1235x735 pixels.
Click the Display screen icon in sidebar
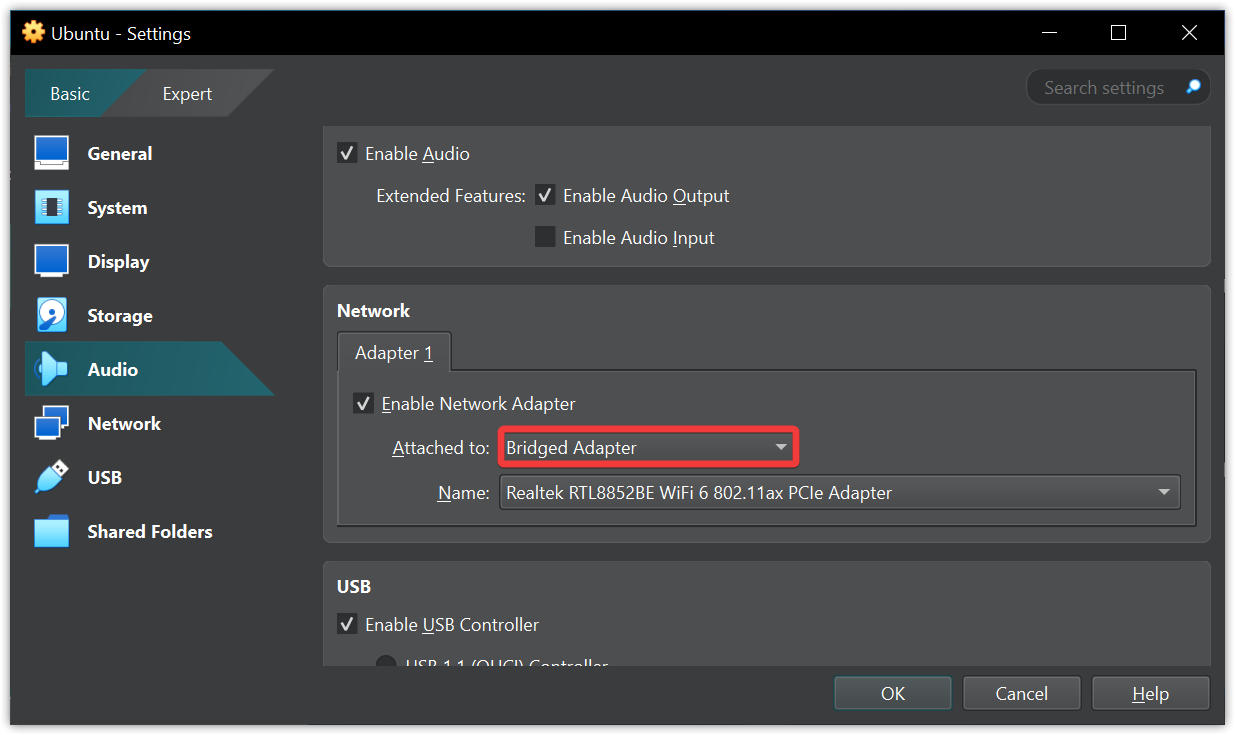(51, 262)
